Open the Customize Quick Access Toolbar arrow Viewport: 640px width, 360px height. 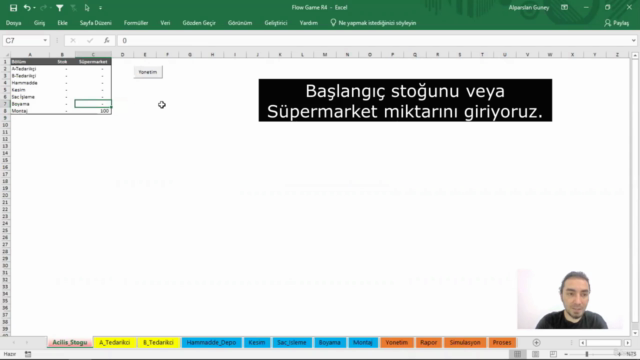[x=100, y=8]
